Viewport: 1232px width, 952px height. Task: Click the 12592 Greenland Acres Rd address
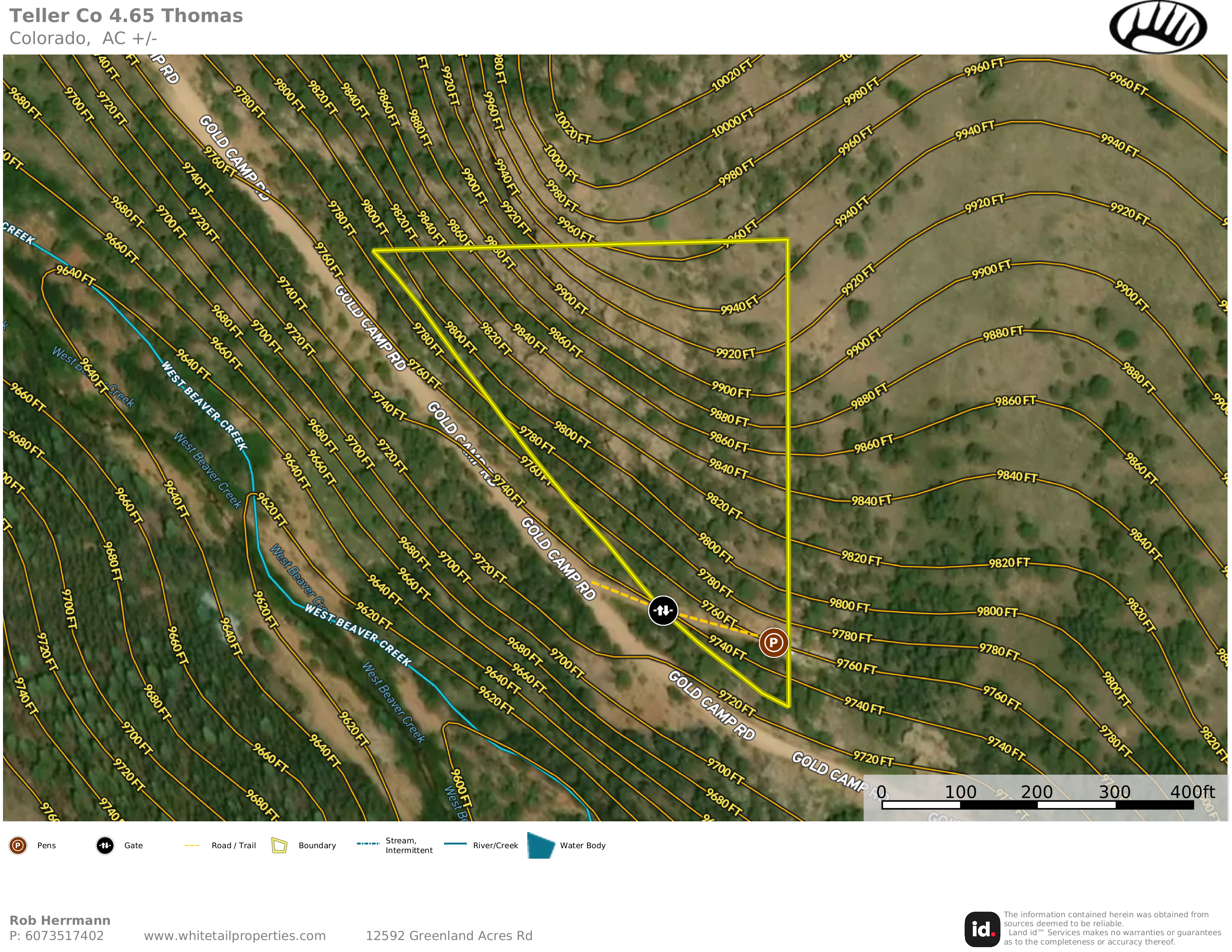(x=449, y=936)
